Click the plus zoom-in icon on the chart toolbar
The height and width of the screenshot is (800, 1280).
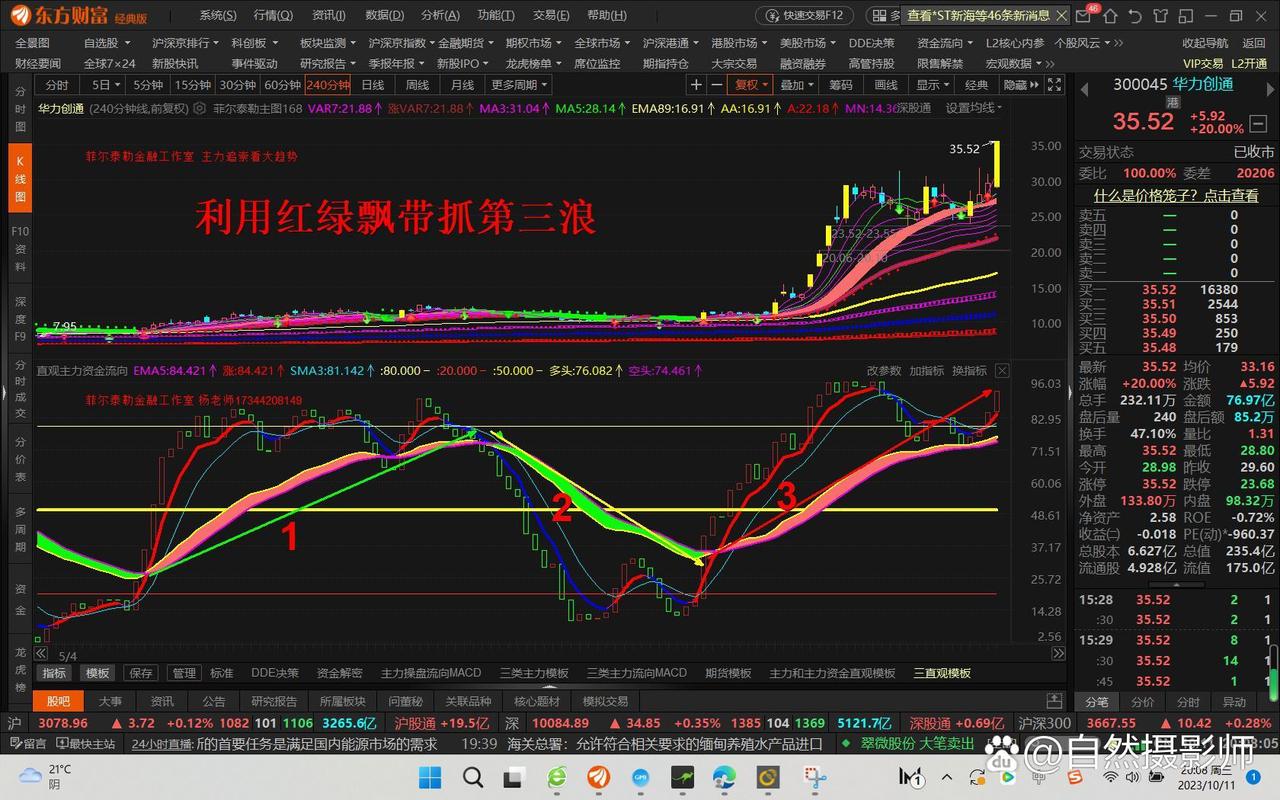[696, 85]
